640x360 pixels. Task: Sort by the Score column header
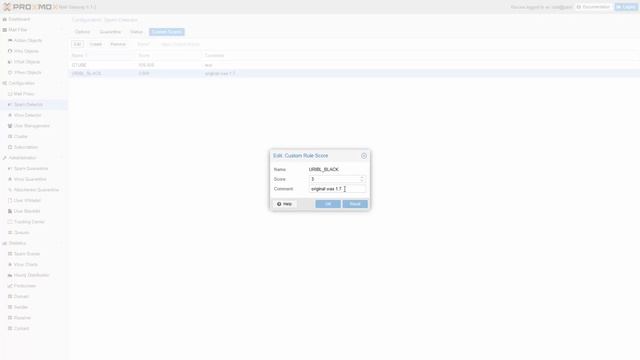coord(169,56)
